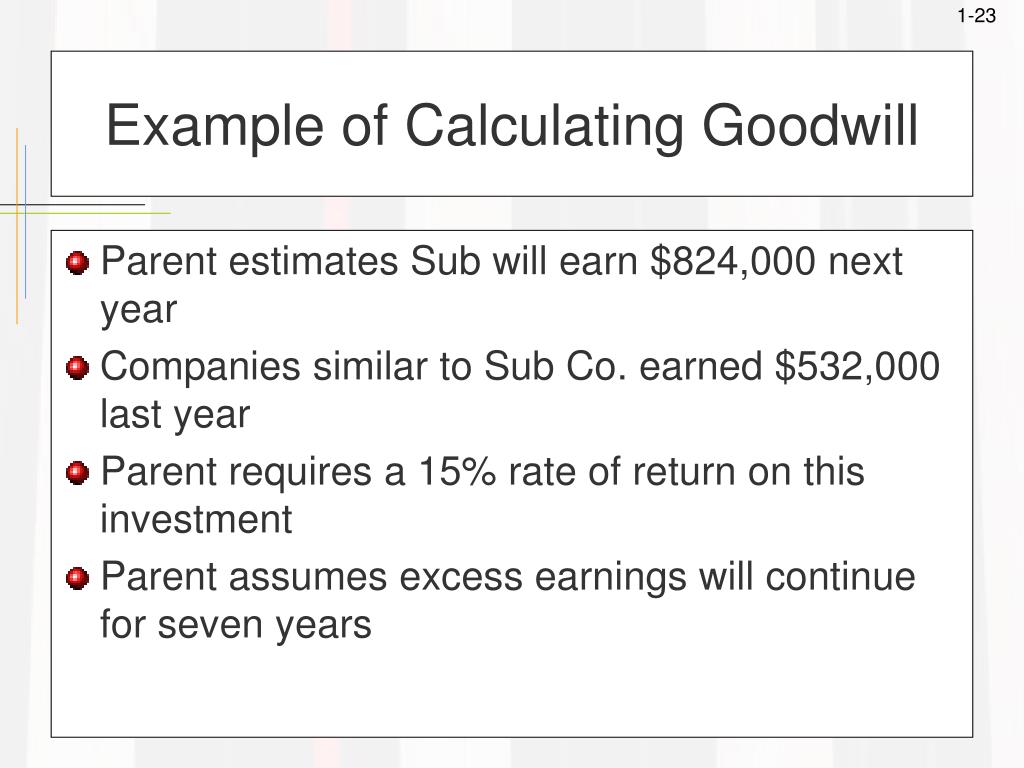Click the red bullet before 'Parent estimates'

point(78,263)
